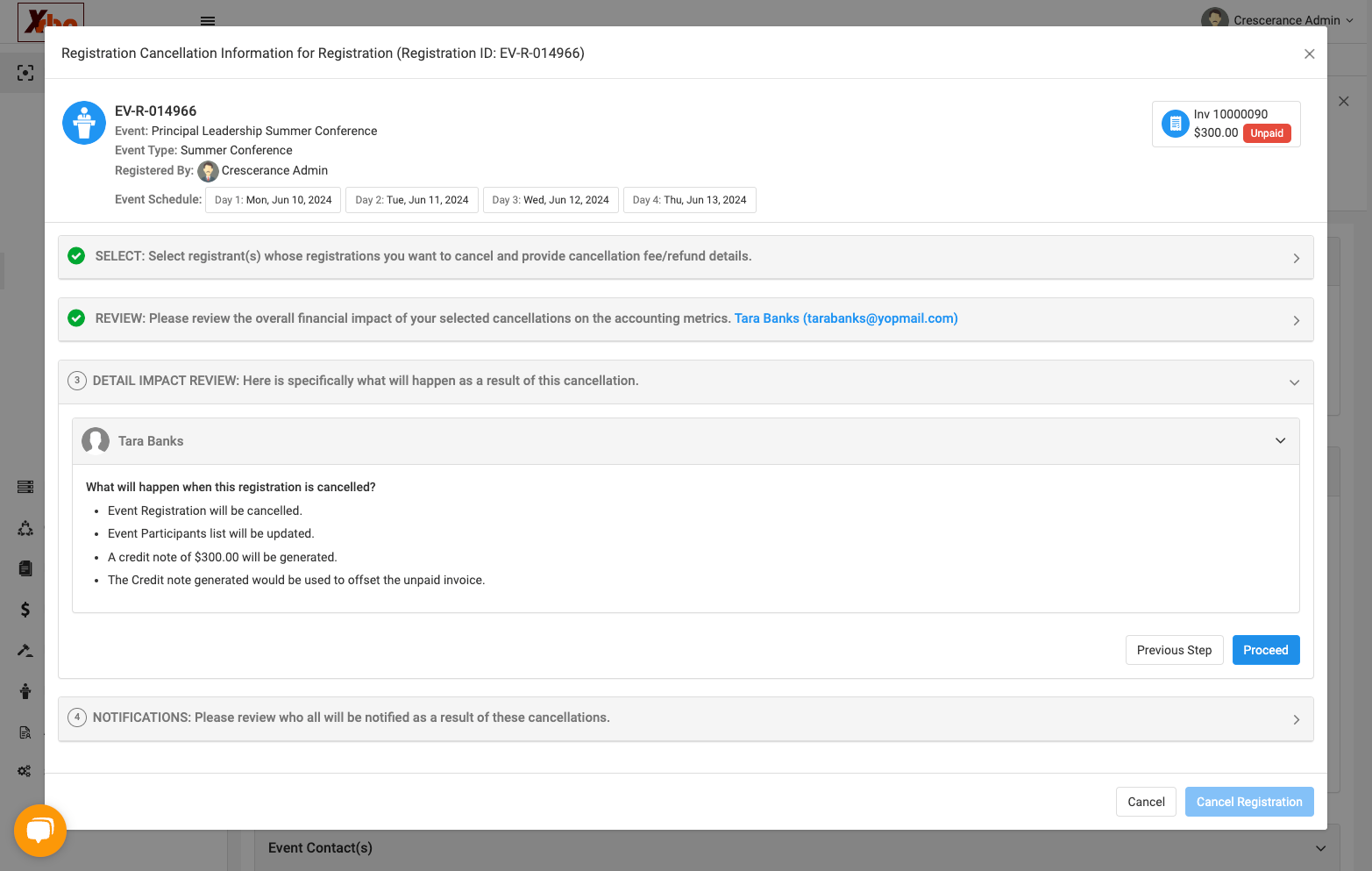Select Day 2: Tue, Jun 11, 2024 chip
1372x871 pixels.
[x=412, y=200]
